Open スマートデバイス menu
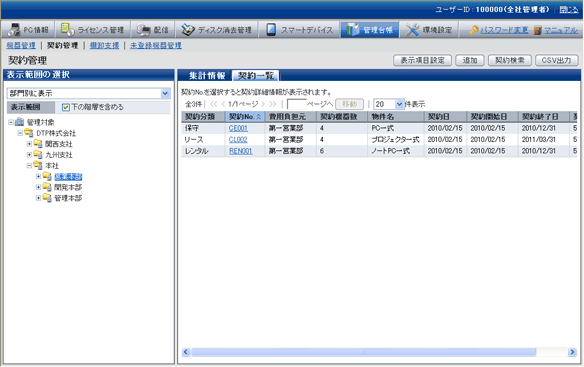584x367 pixels. [299, 30]
